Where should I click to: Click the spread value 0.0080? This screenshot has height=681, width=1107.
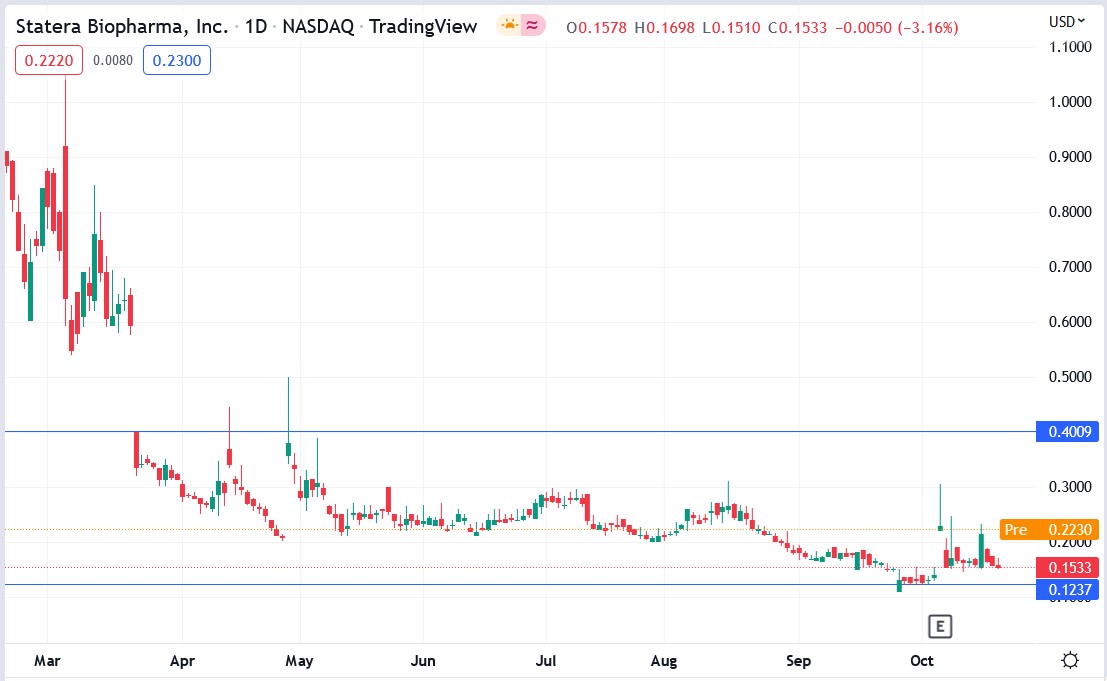coord(111,60)
